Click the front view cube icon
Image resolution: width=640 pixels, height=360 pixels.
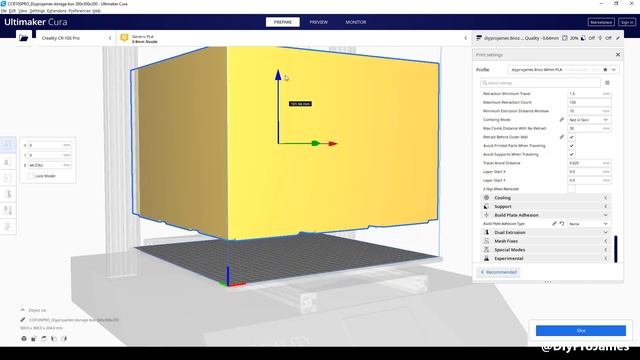34,338
